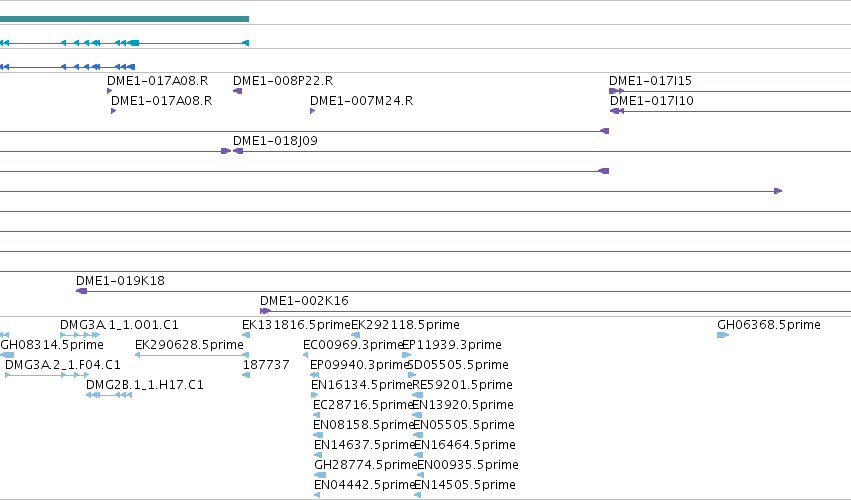Select the DME1-002K16 clone label
The width and height of the screenshot is (851, 500).
pos(304,301)
